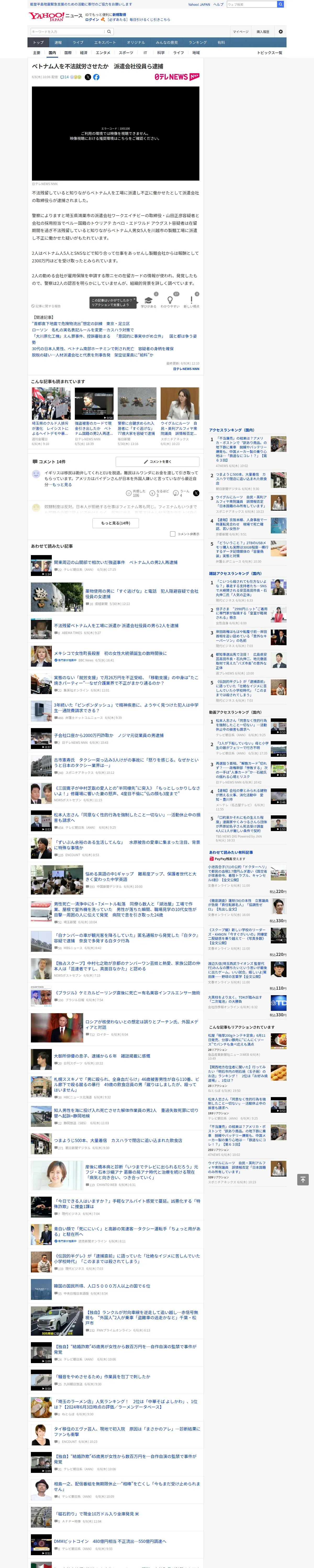This screenshot has width=314, height=1568.
Task: Open トピックス一覧 link
Action: 270,53
